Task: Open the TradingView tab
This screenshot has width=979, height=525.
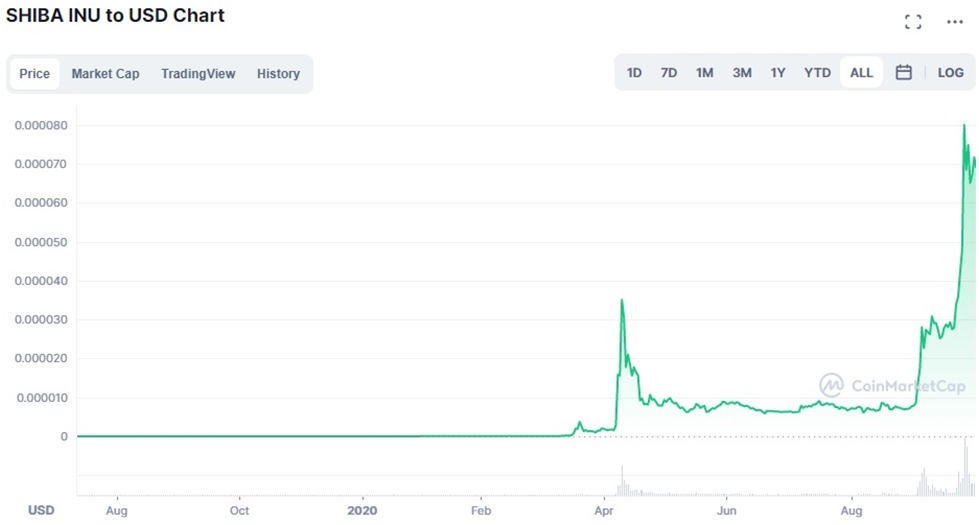Action: tap(198, 74)
